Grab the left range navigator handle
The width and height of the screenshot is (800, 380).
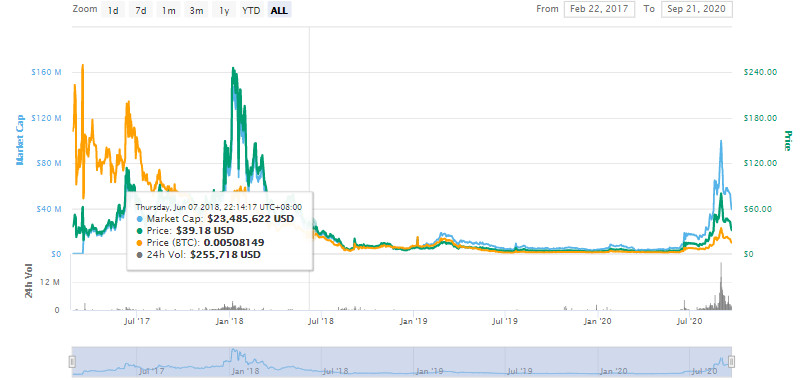click(72, 362)
